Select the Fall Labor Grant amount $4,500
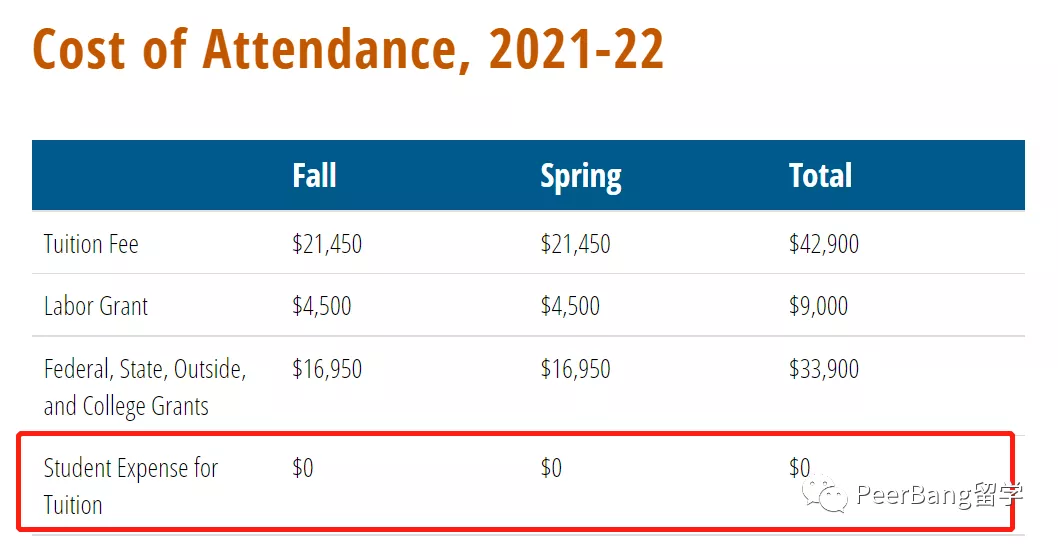The width and height of the screenshot is (1058, 544). point(322,306)
